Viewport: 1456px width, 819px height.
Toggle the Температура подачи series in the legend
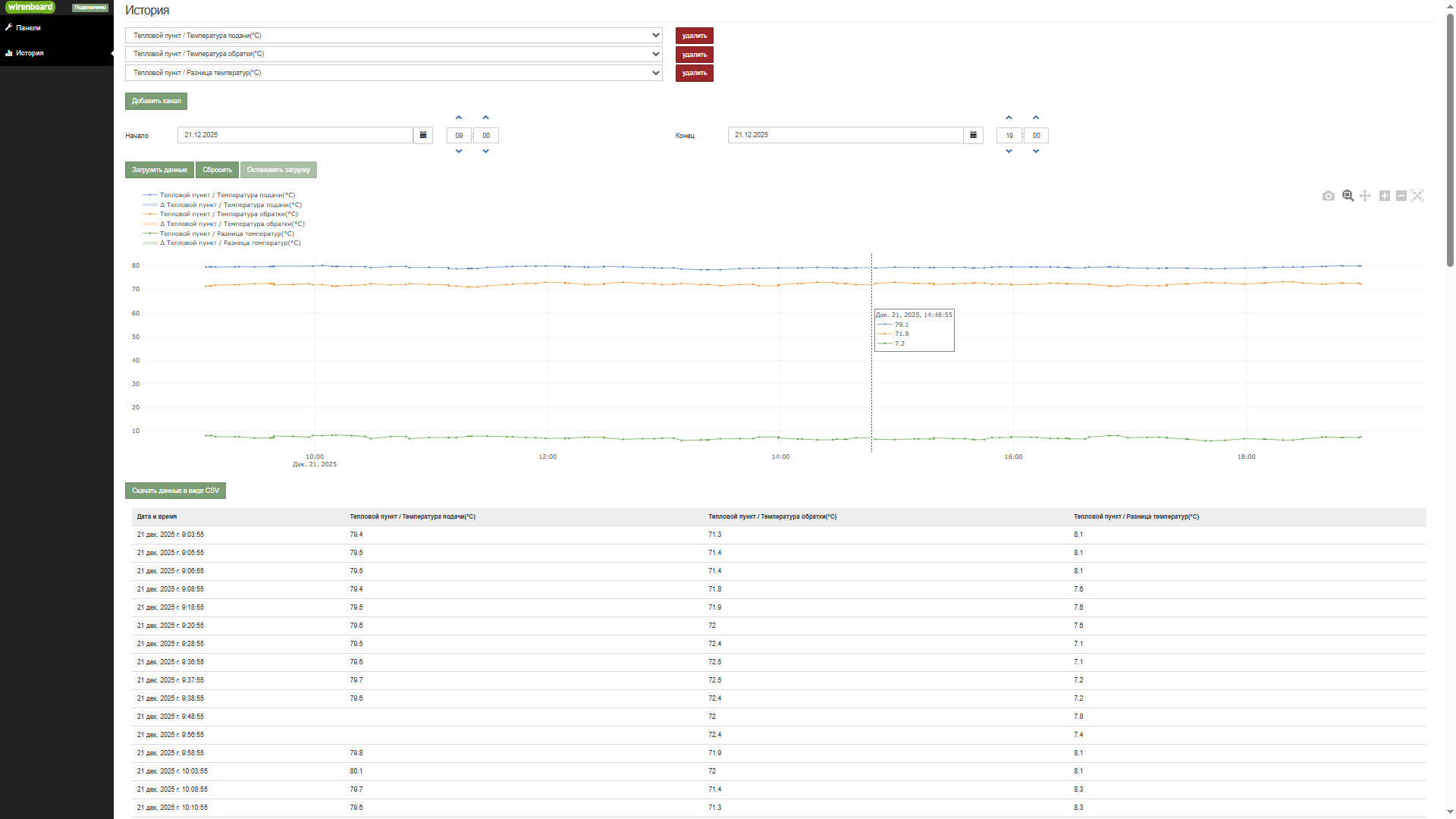[227, 195]
